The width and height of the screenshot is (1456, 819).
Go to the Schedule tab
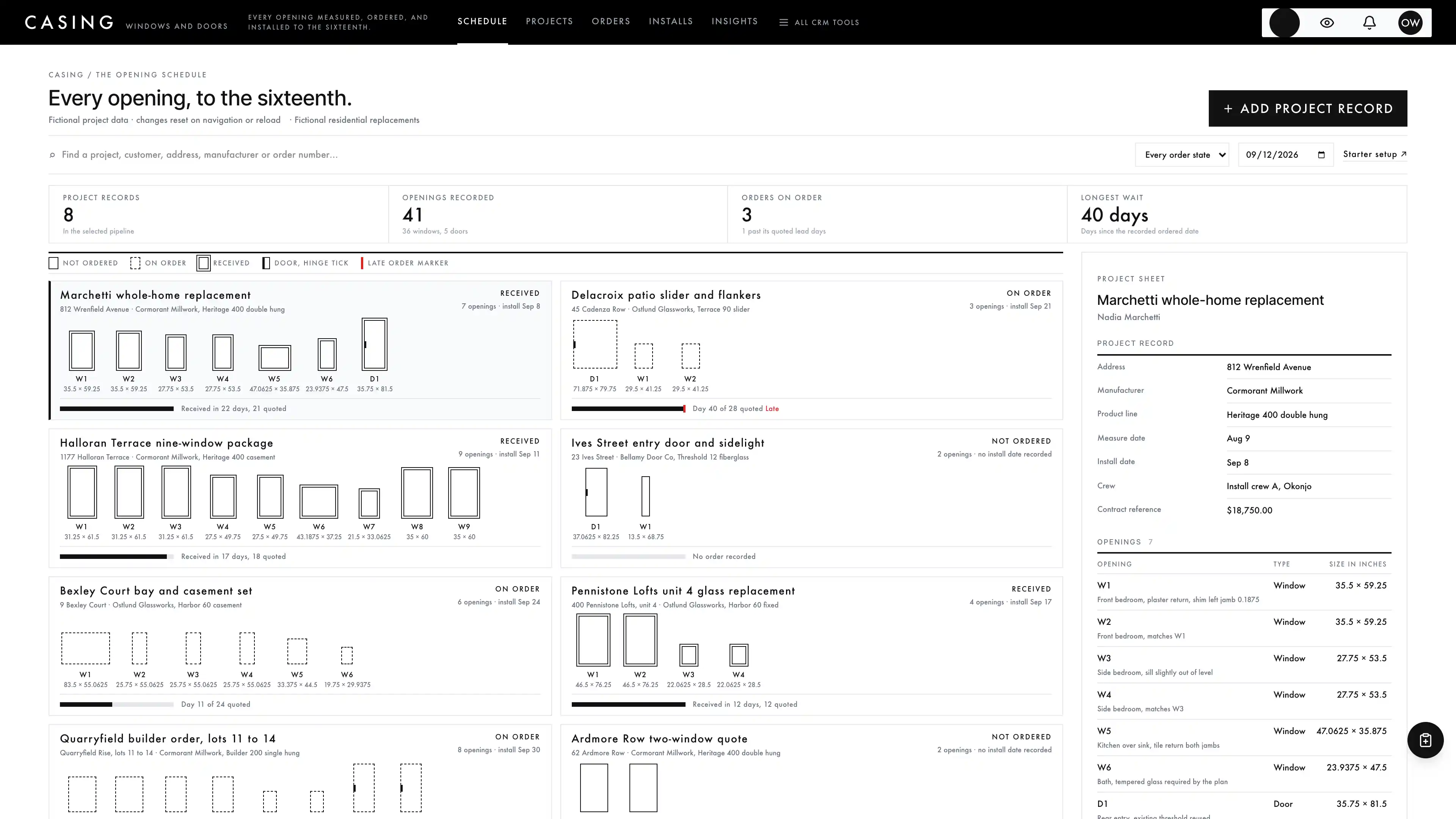(x=482, y=22)
